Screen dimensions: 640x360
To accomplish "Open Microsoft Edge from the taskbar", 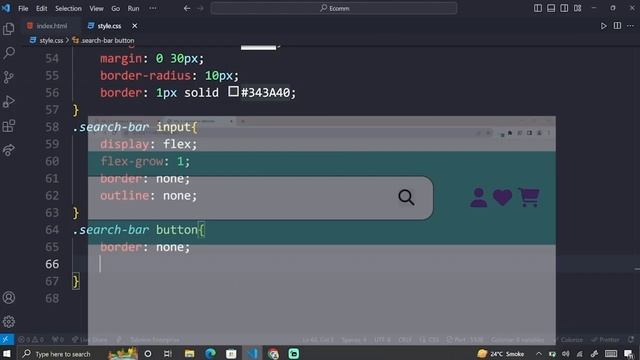I will 210,353.
